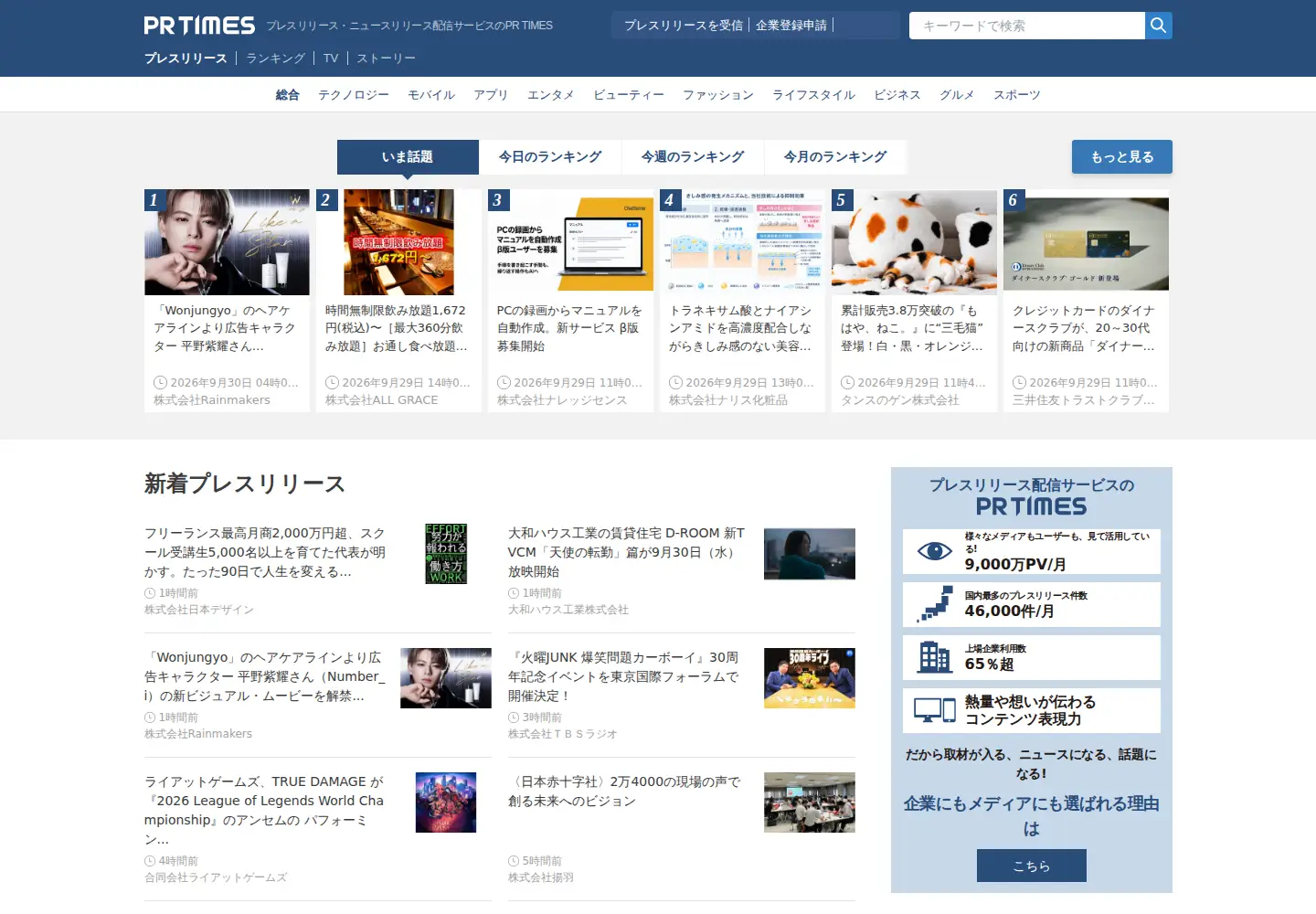
Task: Open the 大和ハウス工業 D-ROOM press release
Action: click(x=627, y=552)
